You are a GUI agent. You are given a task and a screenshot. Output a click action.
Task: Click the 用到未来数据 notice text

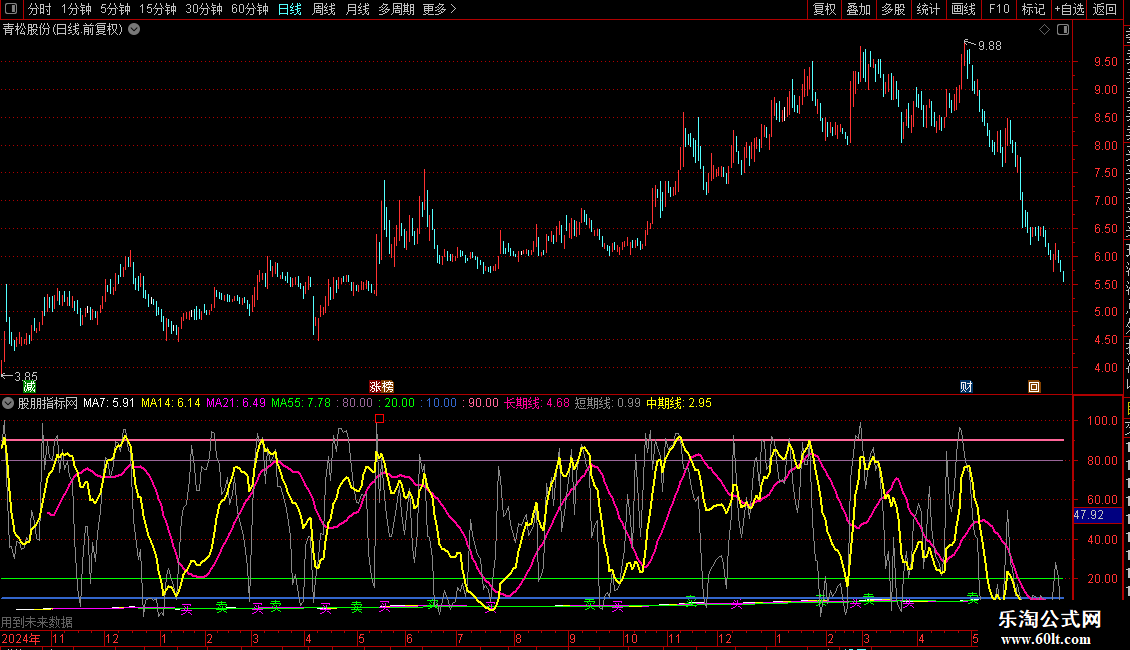37,622
